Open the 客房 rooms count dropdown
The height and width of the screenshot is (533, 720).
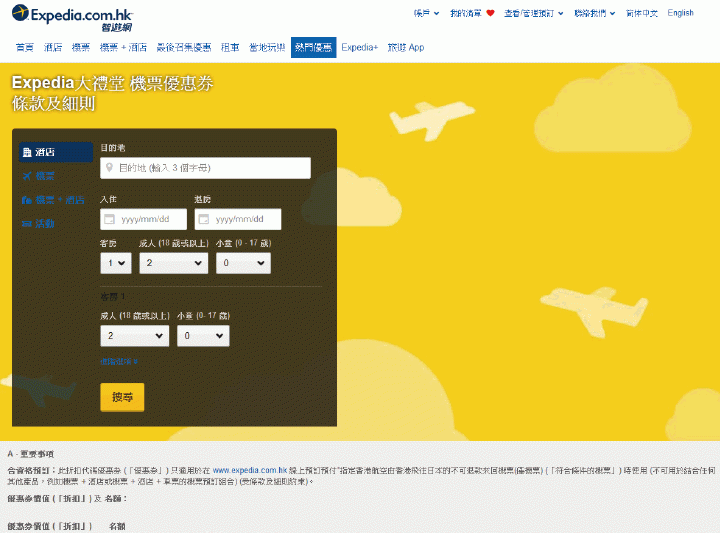[116, 263]
